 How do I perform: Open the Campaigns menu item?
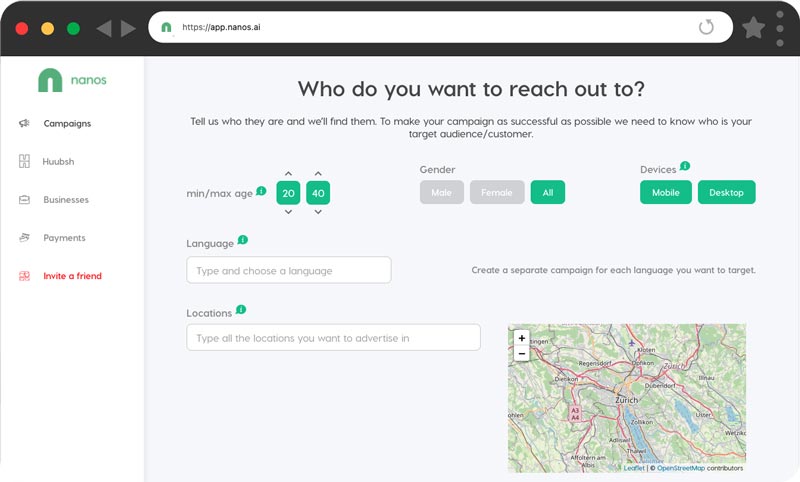coord(67,123)
